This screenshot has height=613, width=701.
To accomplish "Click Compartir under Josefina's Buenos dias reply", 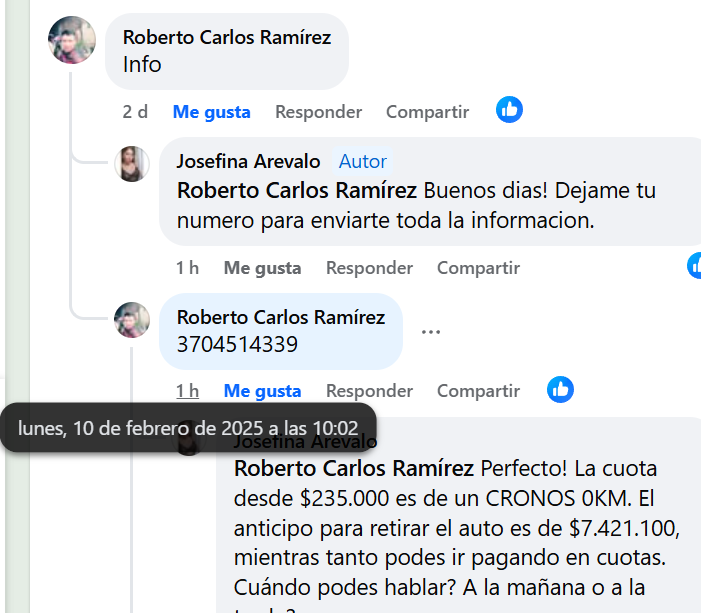I will pyautogui.click(x=478, y=268).
